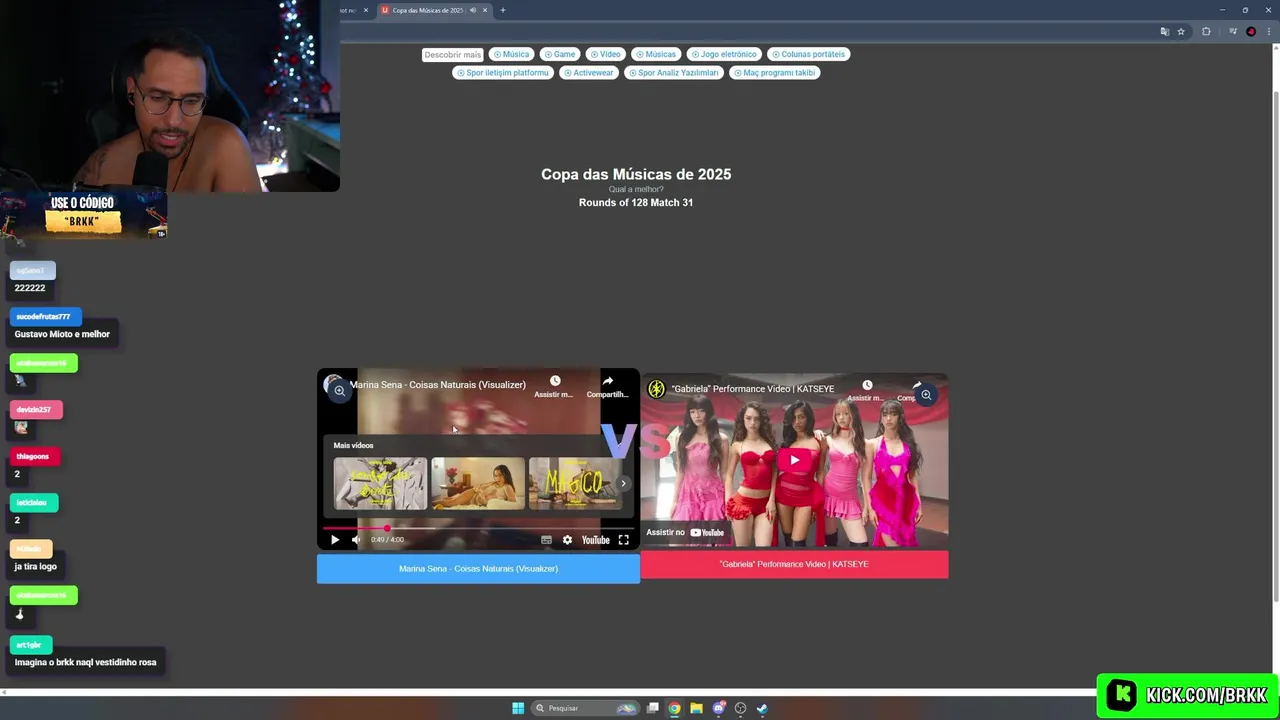Screen dimensions: 1280x720
Task: Click the 'Spor iletişim platformu' tag
Action: click(x=503, y=72)
